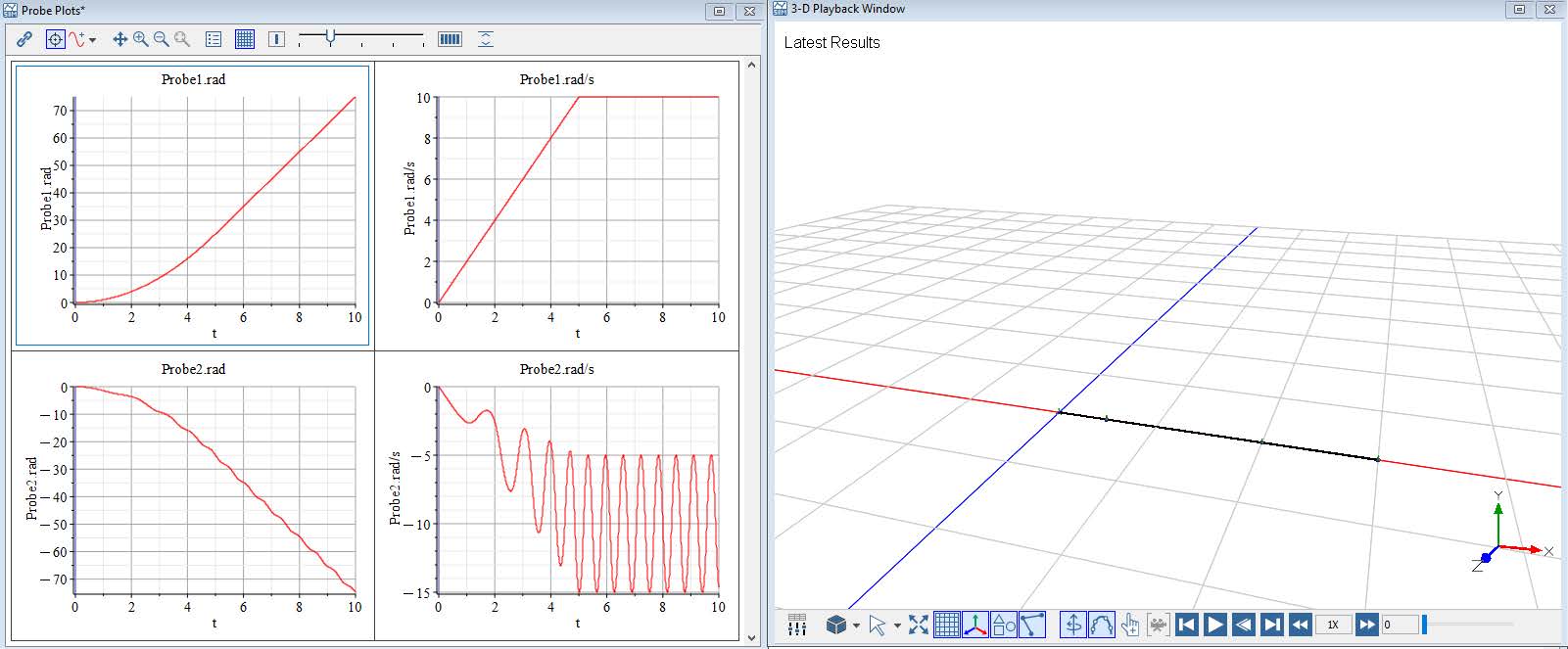Image resolution: width=1568 pixels, height=649 pixels.
Task: Toggle the 3-D grid display button
Action: [946, 625]
